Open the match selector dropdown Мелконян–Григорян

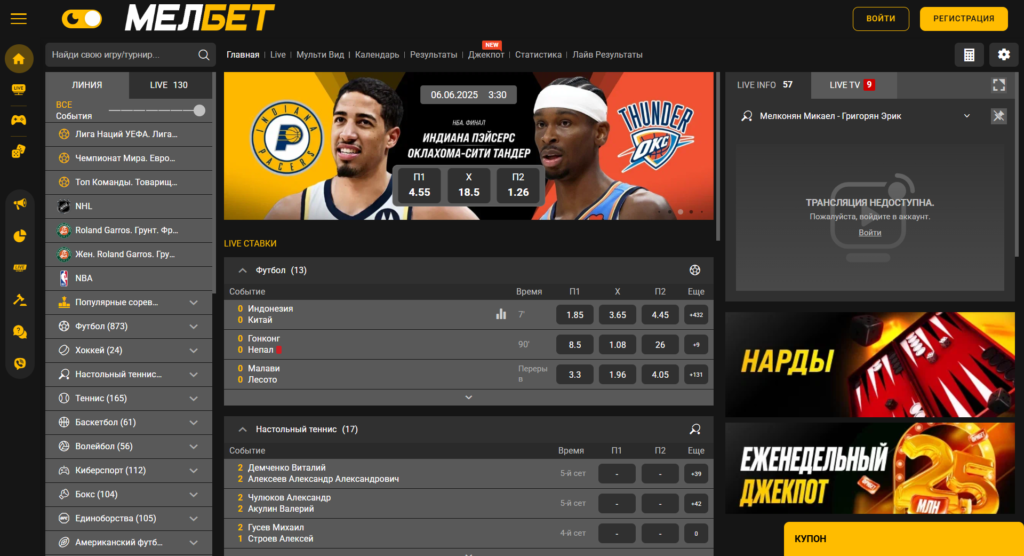click(x=967, y=116)
